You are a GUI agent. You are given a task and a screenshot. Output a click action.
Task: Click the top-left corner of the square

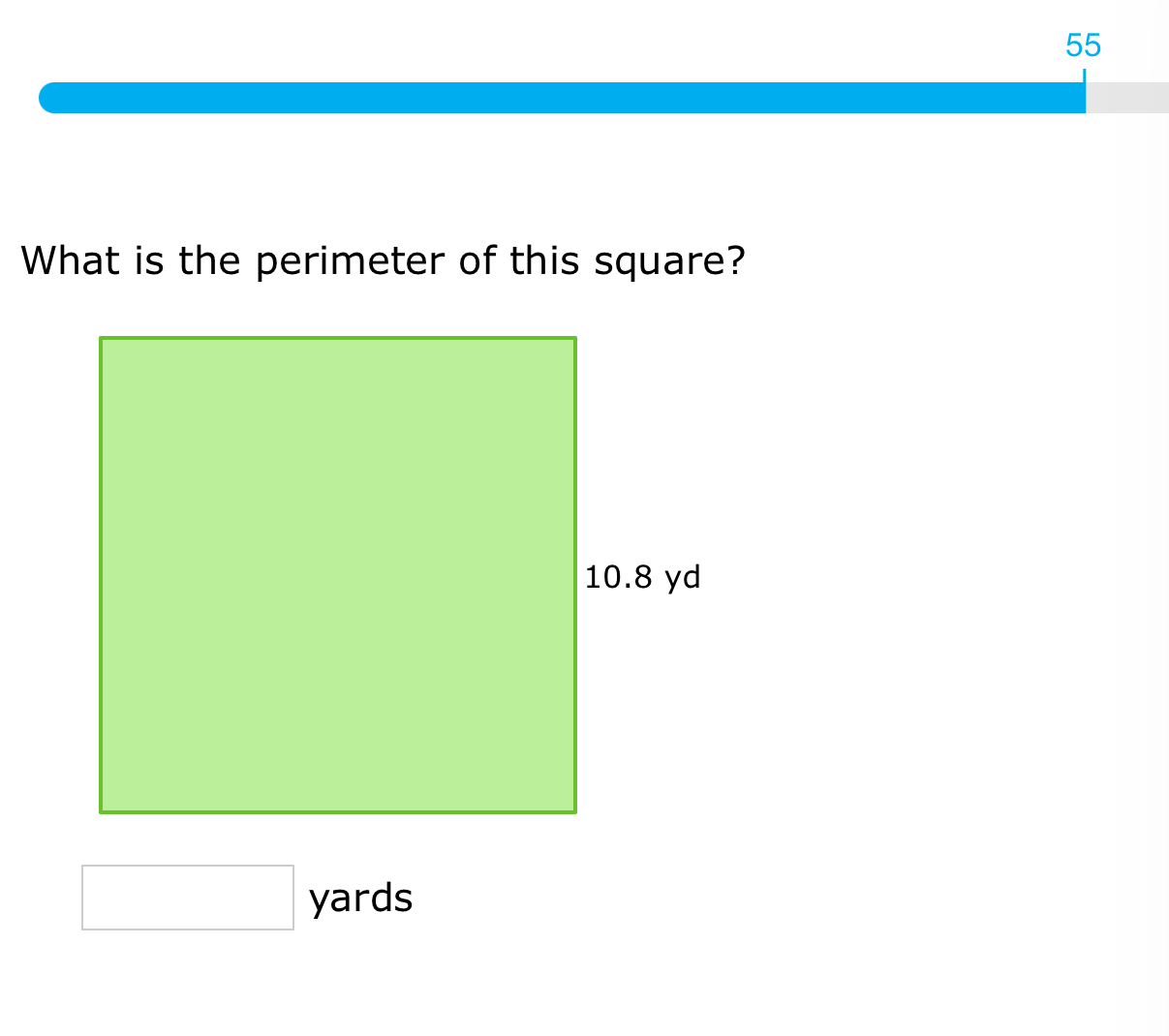tap(101, 338)
